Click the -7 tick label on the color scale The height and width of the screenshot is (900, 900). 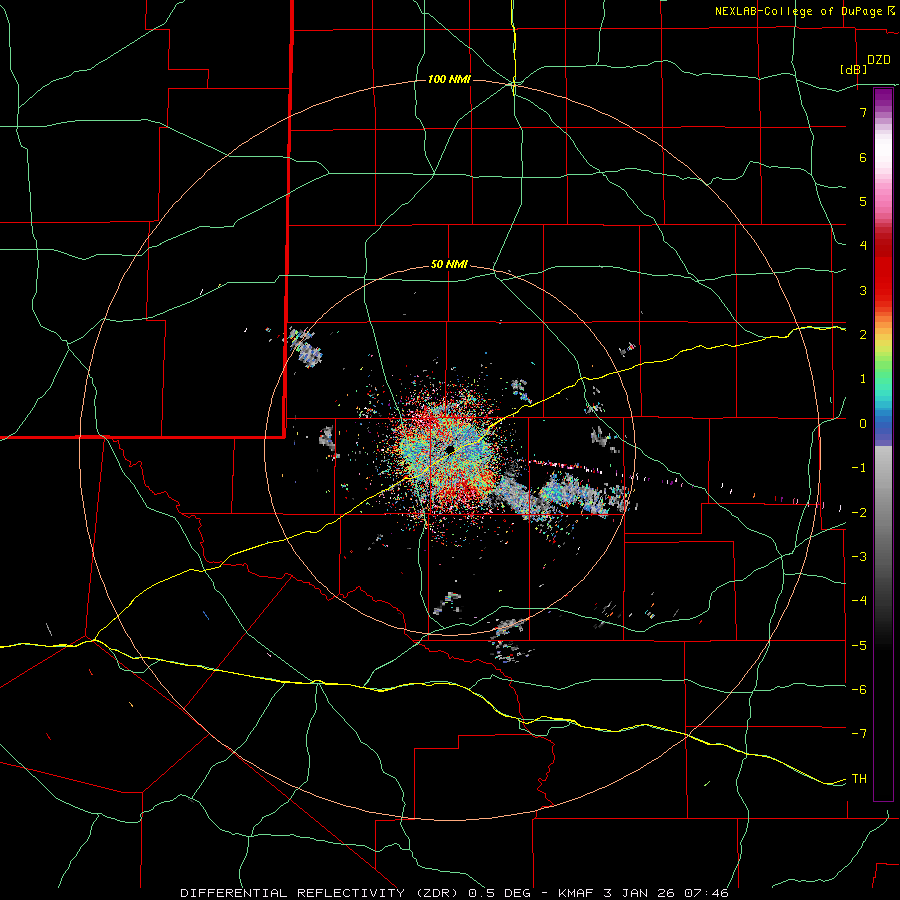[859, 734]
